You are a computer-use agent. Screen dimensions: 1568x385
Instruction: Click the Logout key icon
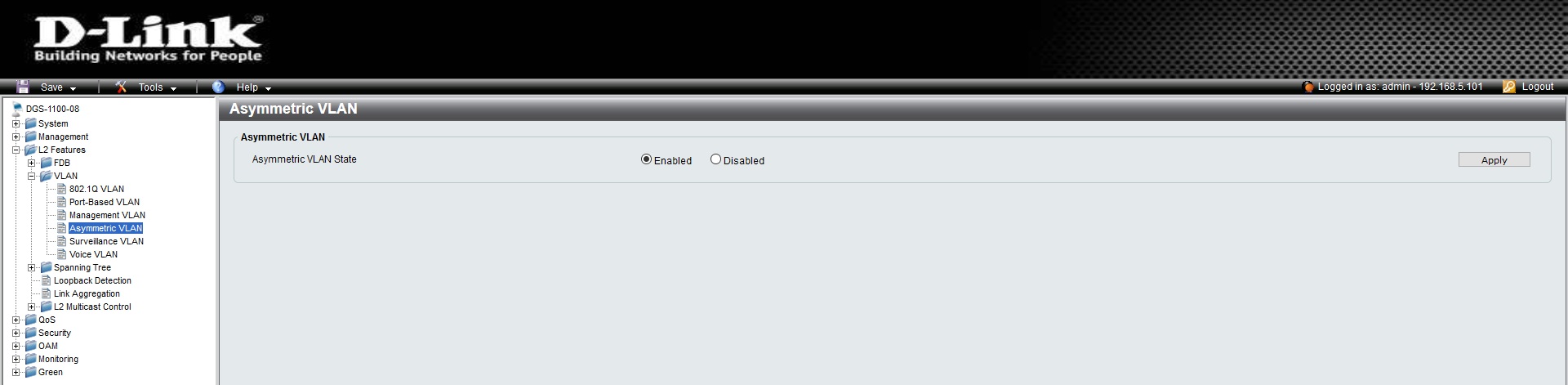pyautogui.click(x=1509, y=87)
